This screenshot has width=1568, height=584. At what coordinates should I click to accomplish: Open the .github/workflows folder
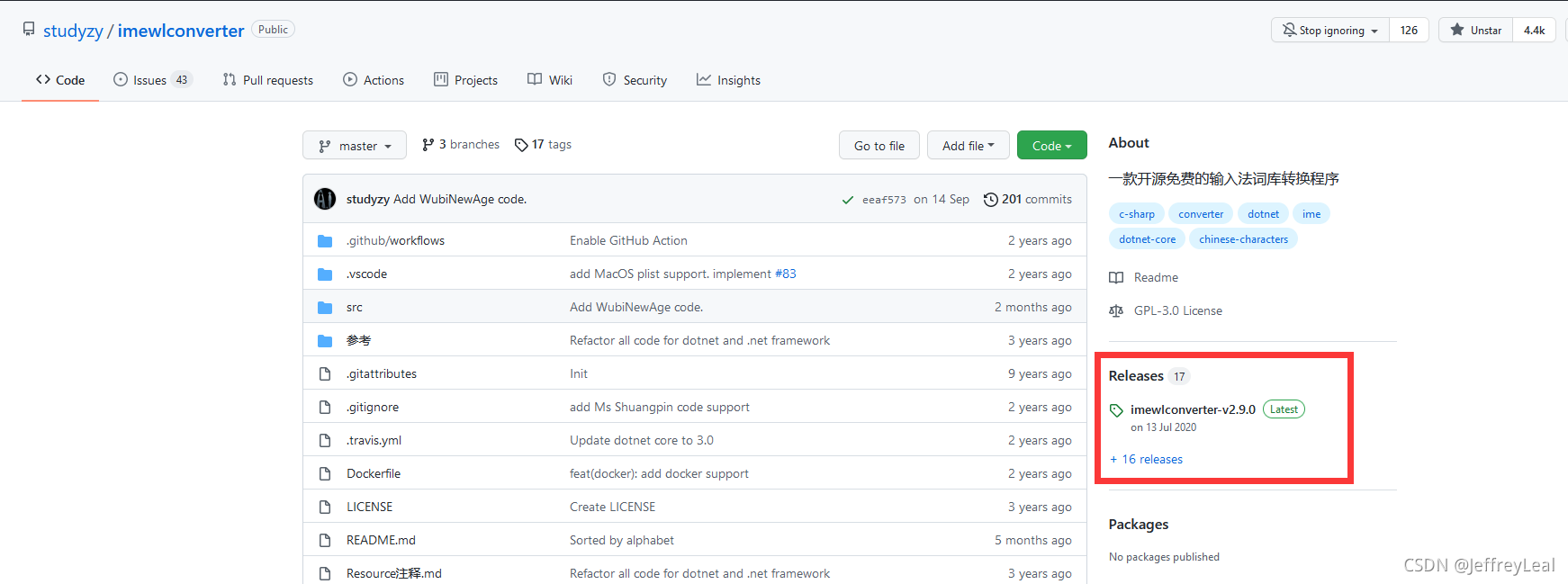point(395,240)
